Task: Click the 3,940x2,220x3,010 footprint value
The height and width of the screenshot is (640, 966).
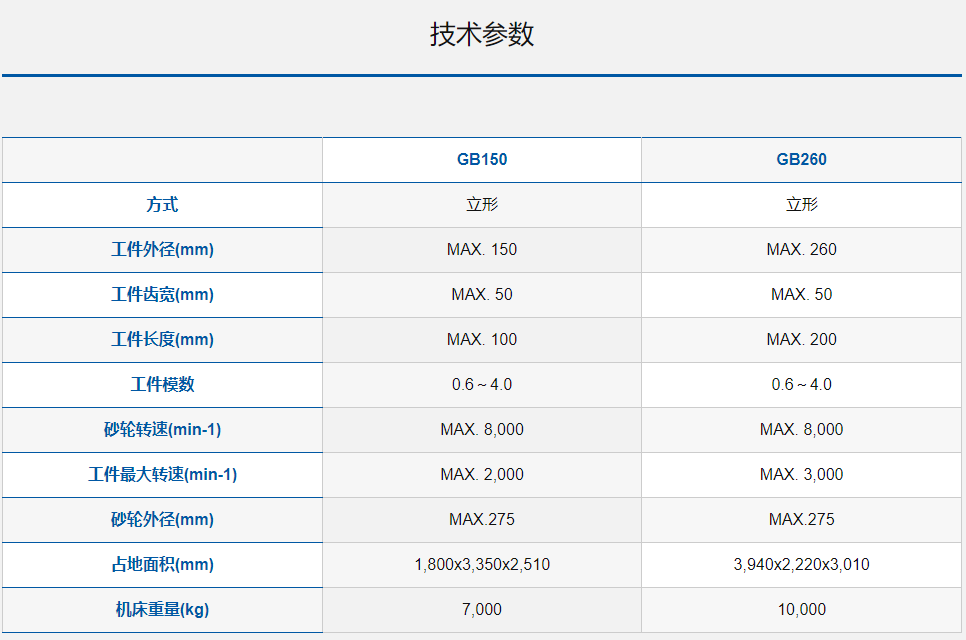Action: (x=801, y=565)
